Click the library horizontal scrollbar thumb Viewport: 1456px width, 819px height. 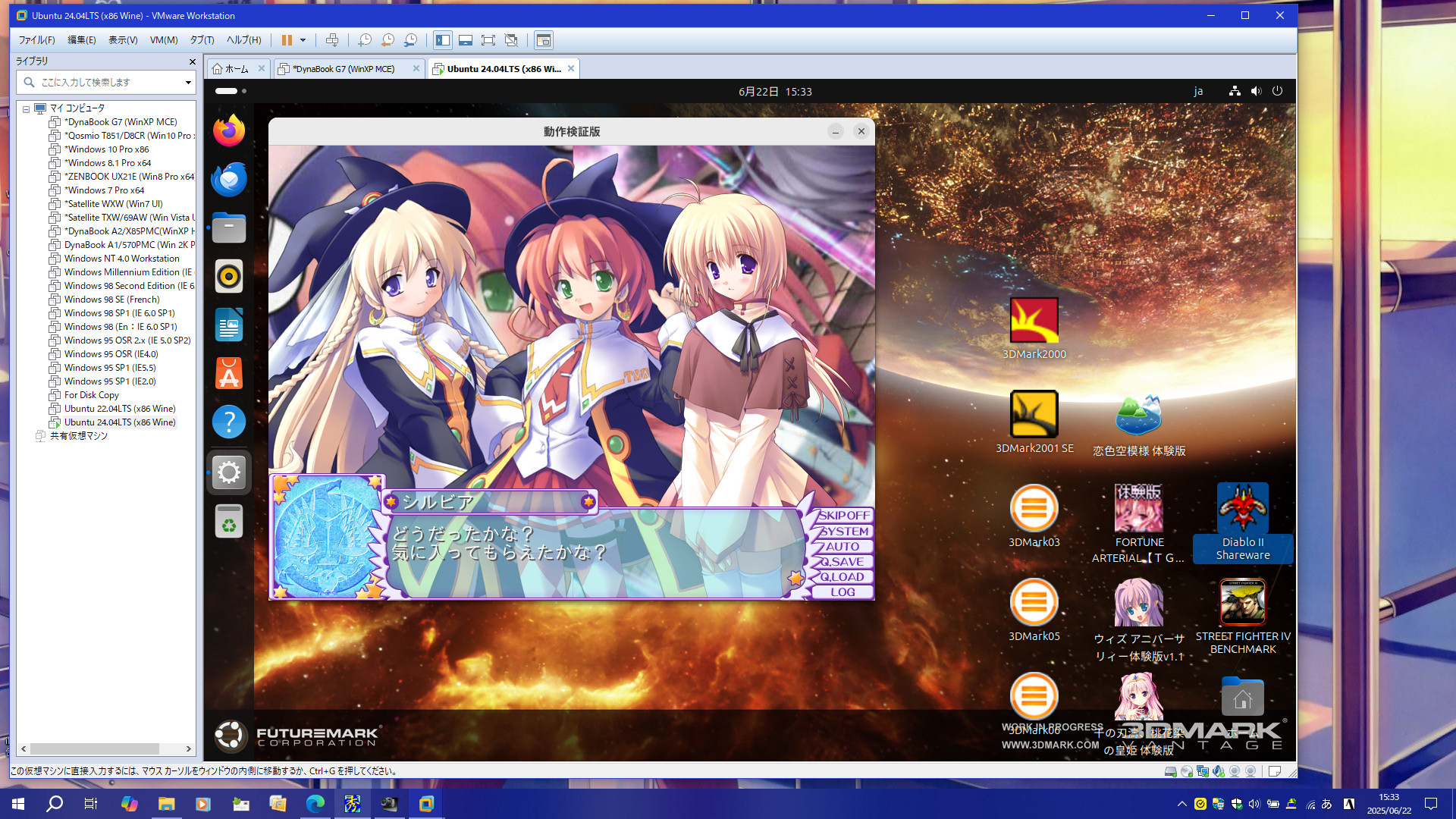coord(95,748)
